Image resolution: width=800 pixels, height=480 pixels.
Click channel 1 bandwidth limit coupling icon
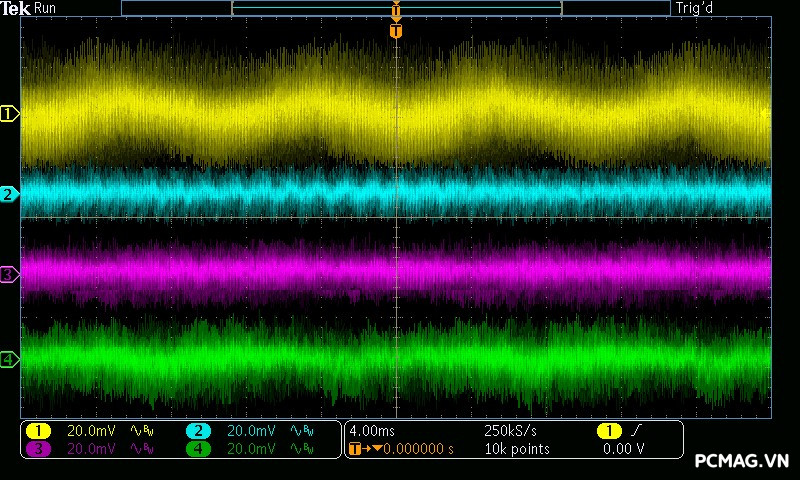point(142,430)
